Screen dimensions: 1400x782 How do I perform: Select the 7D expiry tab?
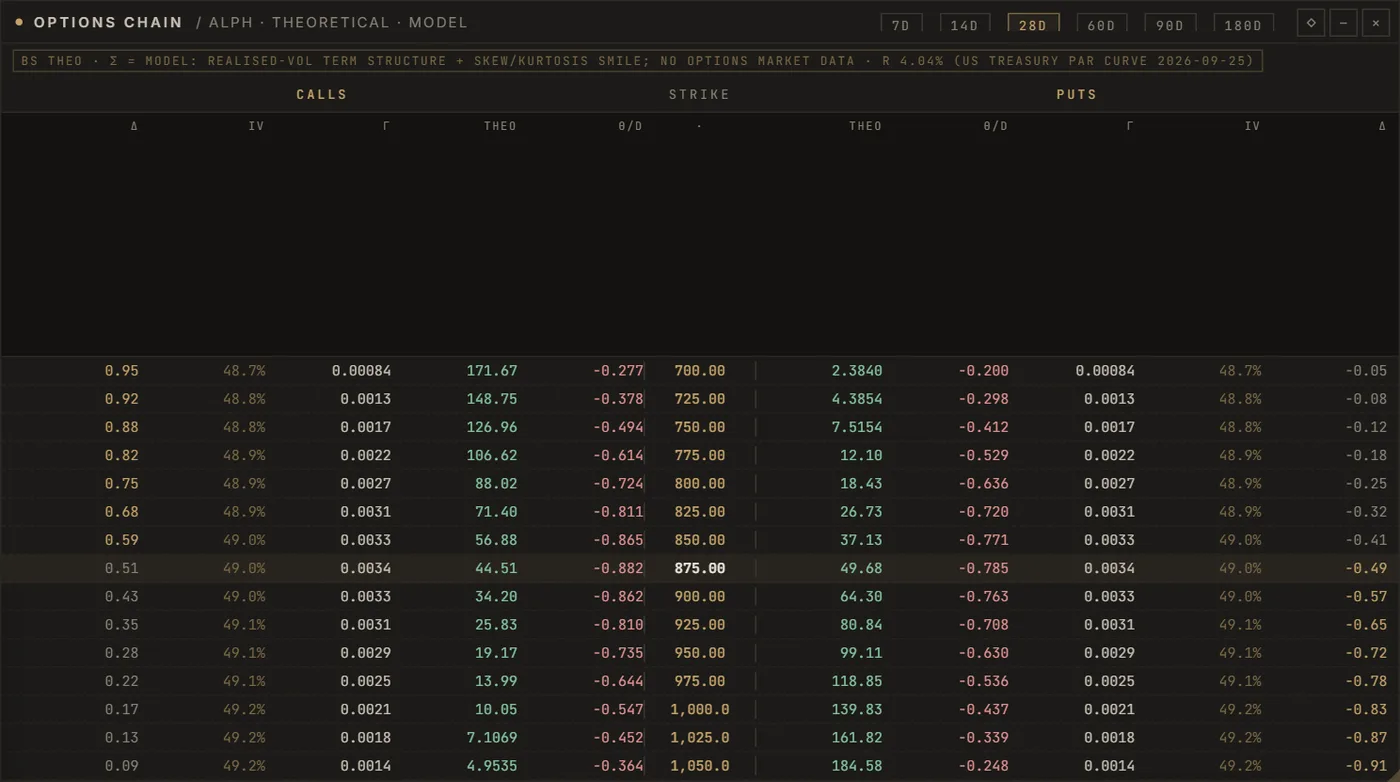click(x=901, y=25)
